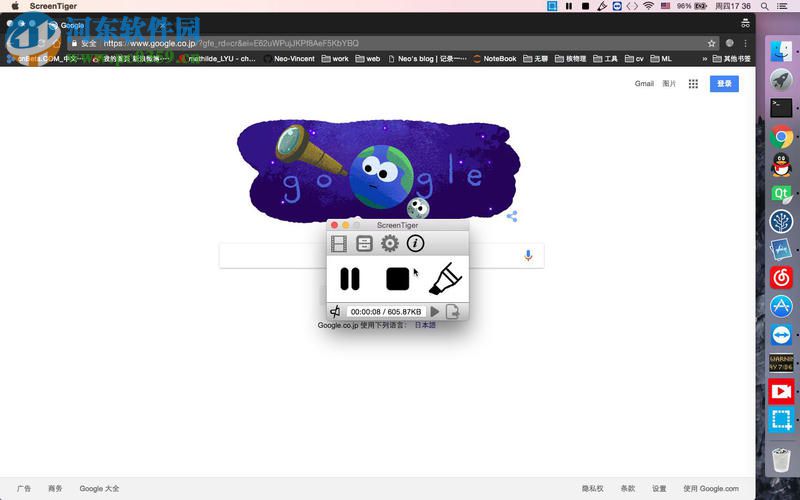Open the Neo-Vincent bookmark
This screenshot has width=800, height=500.
click(289, 59)
